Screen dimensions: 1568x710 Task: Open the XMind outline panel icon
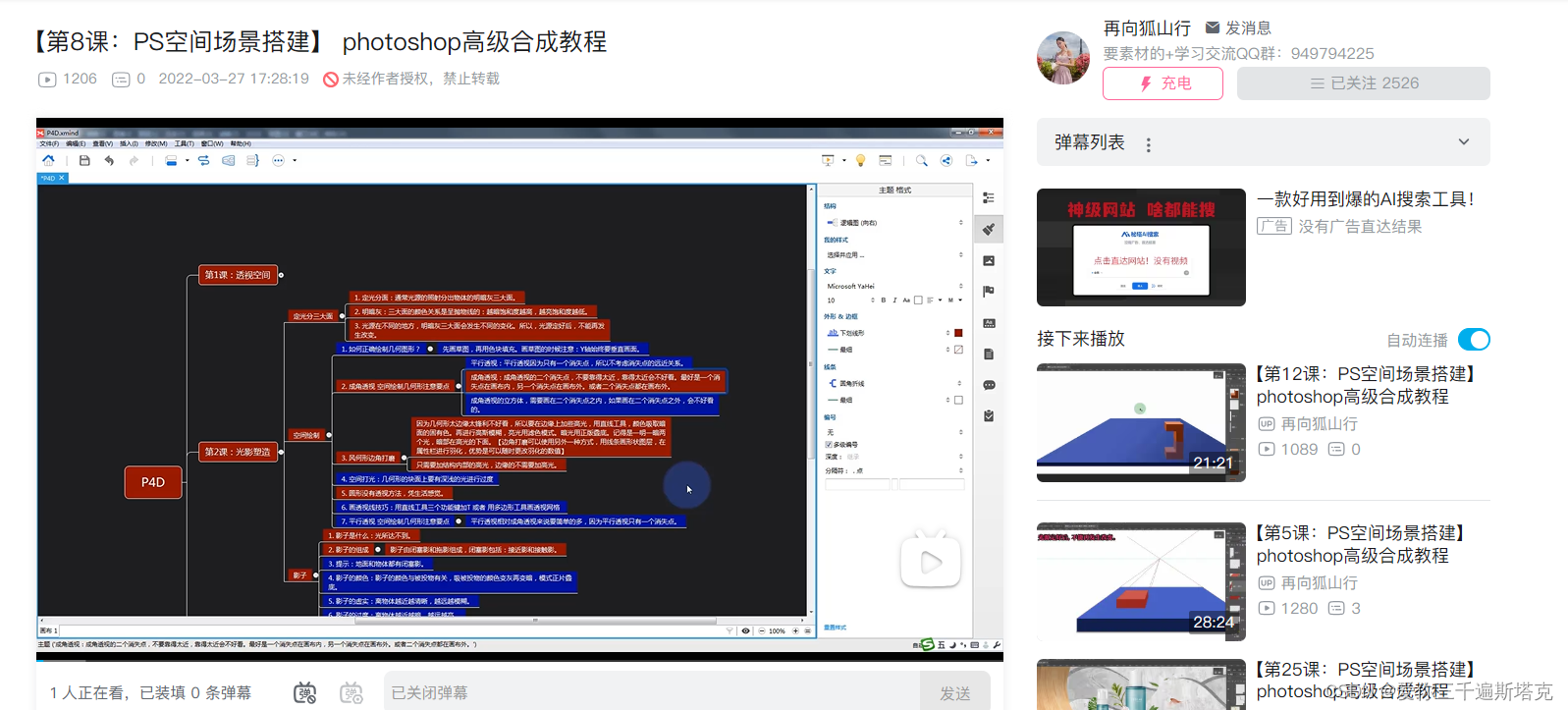click(x=989, y=197)
